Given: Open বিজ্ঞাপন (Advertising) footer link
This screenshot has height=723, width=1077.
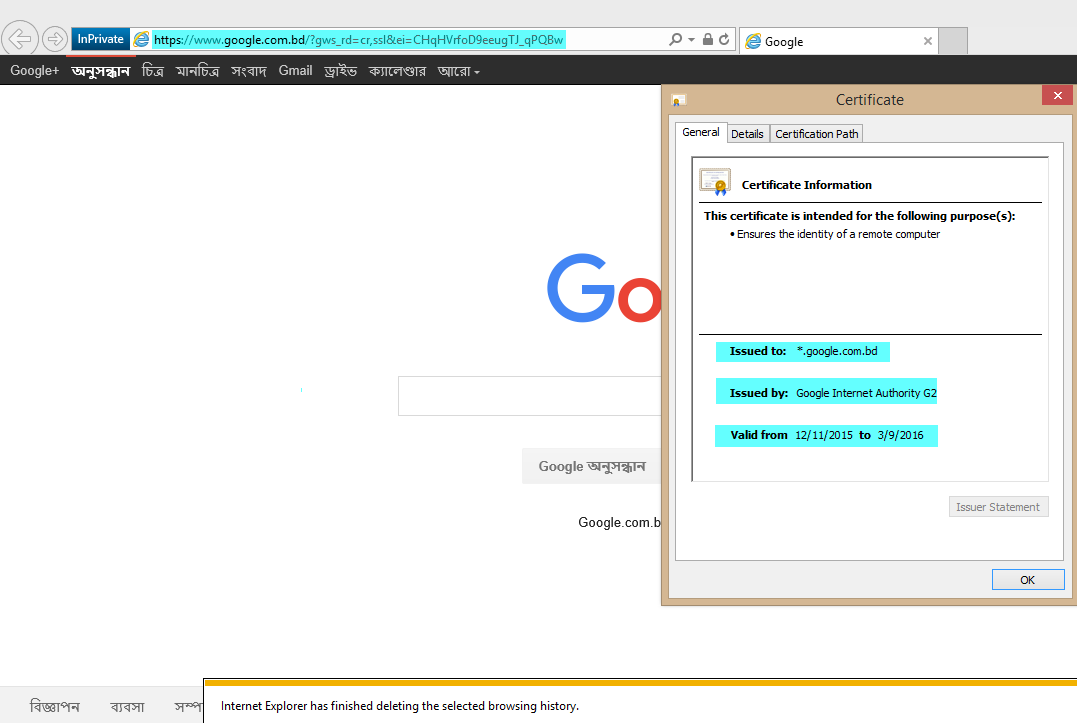Looking at the screenshot, I should click(x=55, y=707).
